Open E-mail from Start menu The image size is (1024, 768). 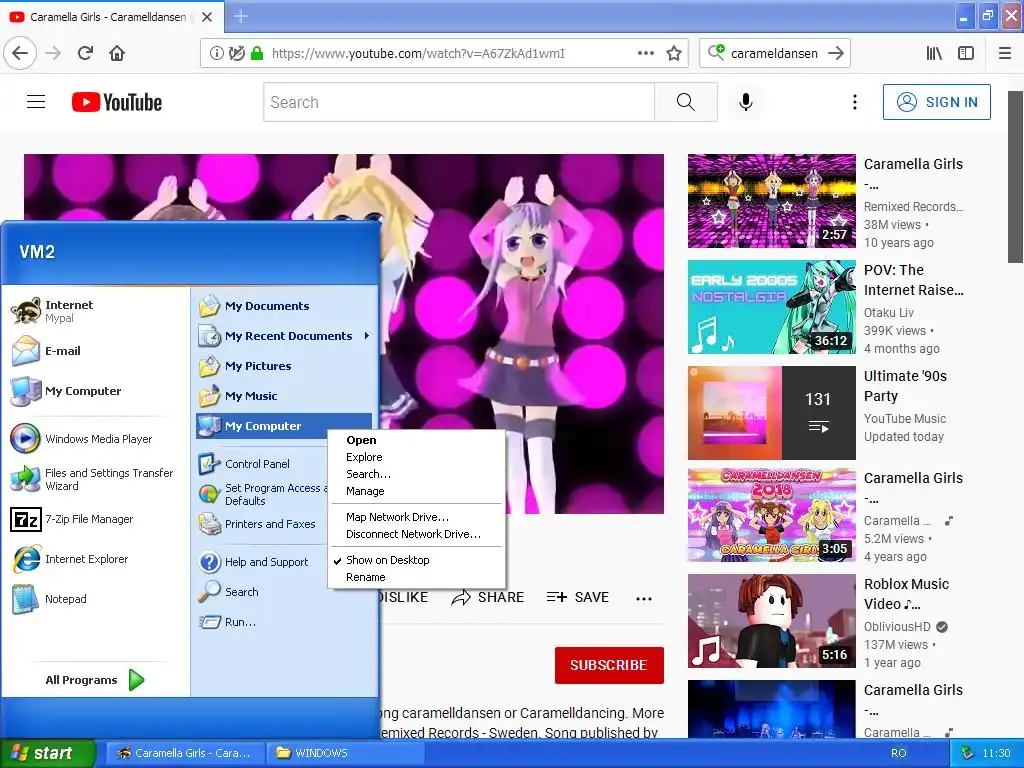pos(96,351)
